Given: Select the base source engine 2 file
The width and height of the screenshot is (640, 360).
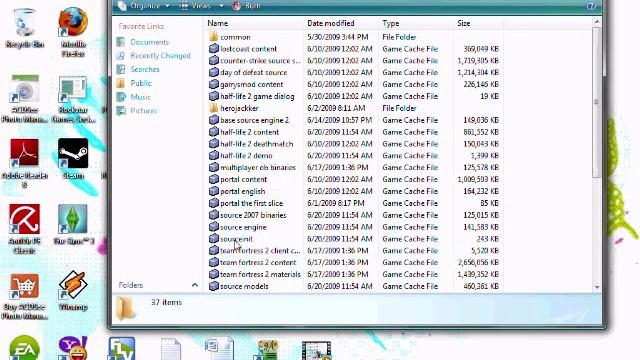Looking at the screenshot, I should tap(254, 120).
